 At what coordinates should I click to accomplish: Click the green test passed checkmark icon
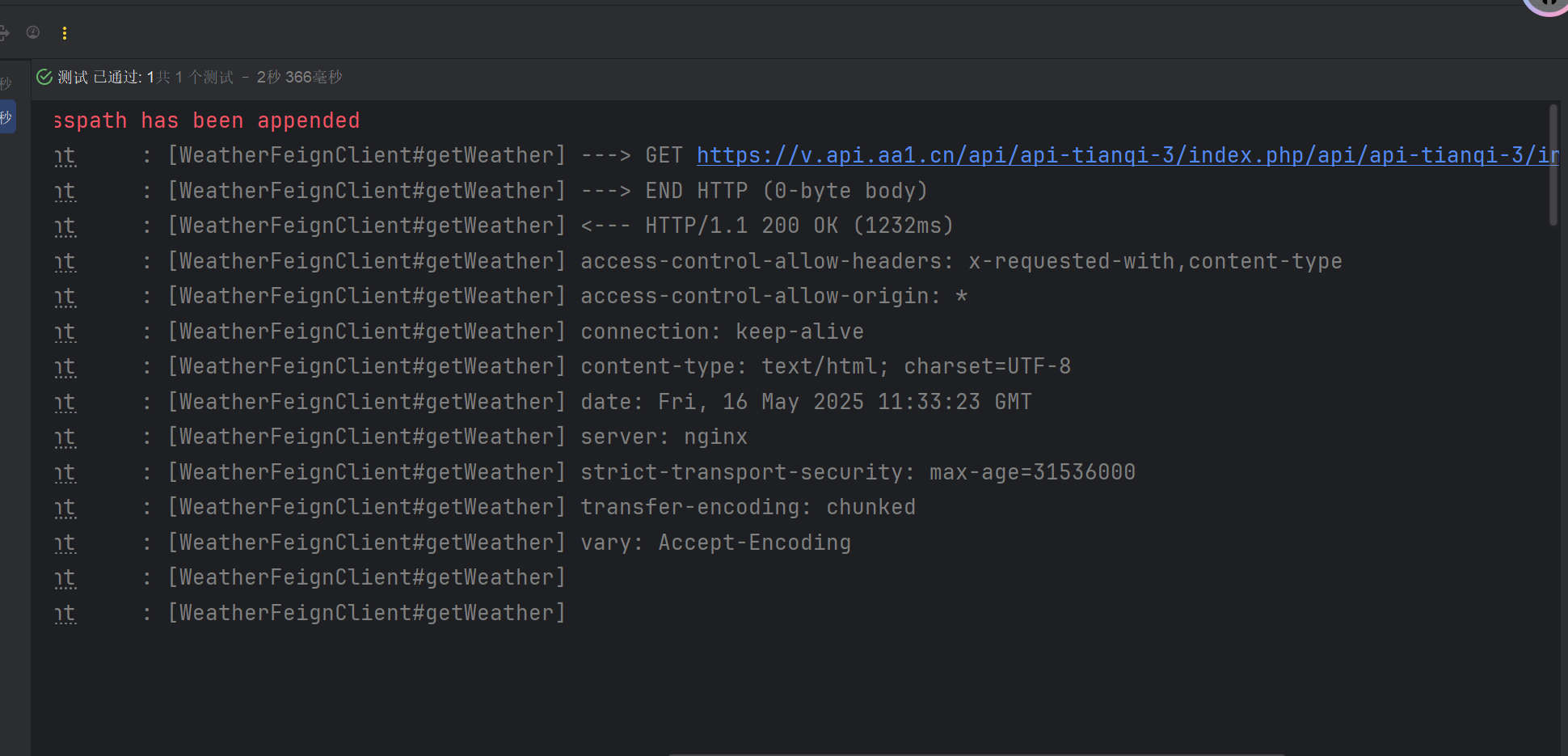coord(44,77)
